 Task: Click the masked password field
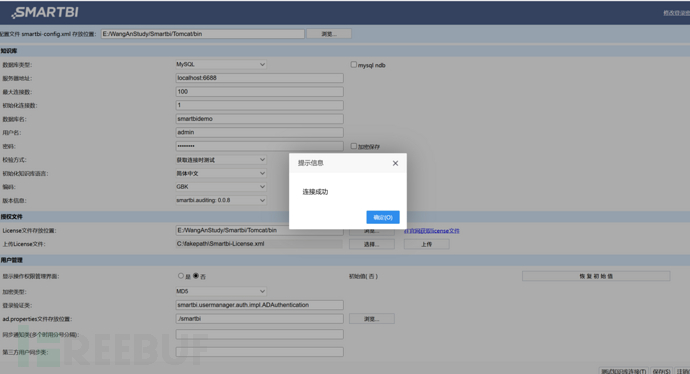pos(259,146)
